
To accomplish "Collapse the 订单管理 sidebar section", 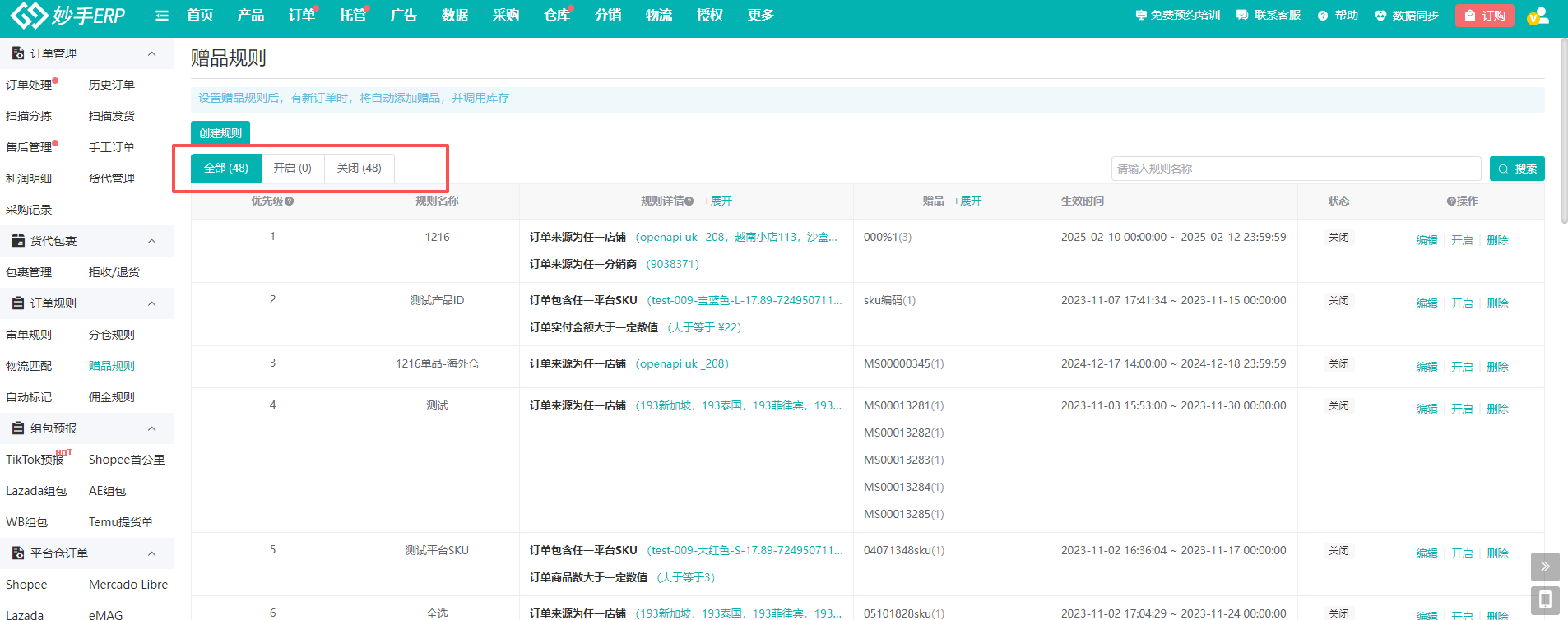I will pos(151,53).
